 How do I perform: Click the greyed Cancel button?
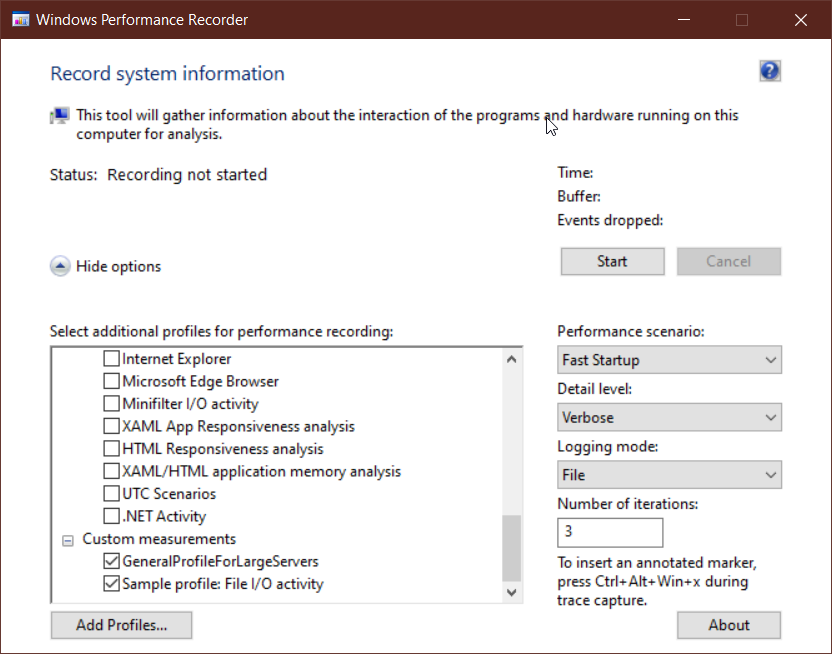click(x=729, y=261)
